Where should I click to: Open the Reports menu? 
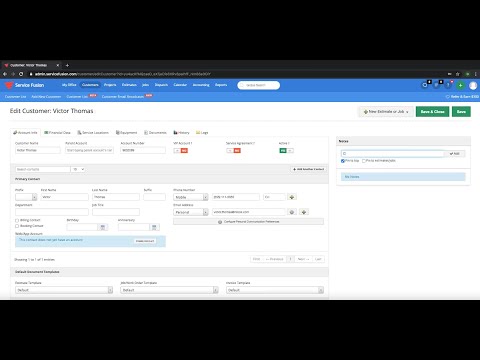[221, 85]
